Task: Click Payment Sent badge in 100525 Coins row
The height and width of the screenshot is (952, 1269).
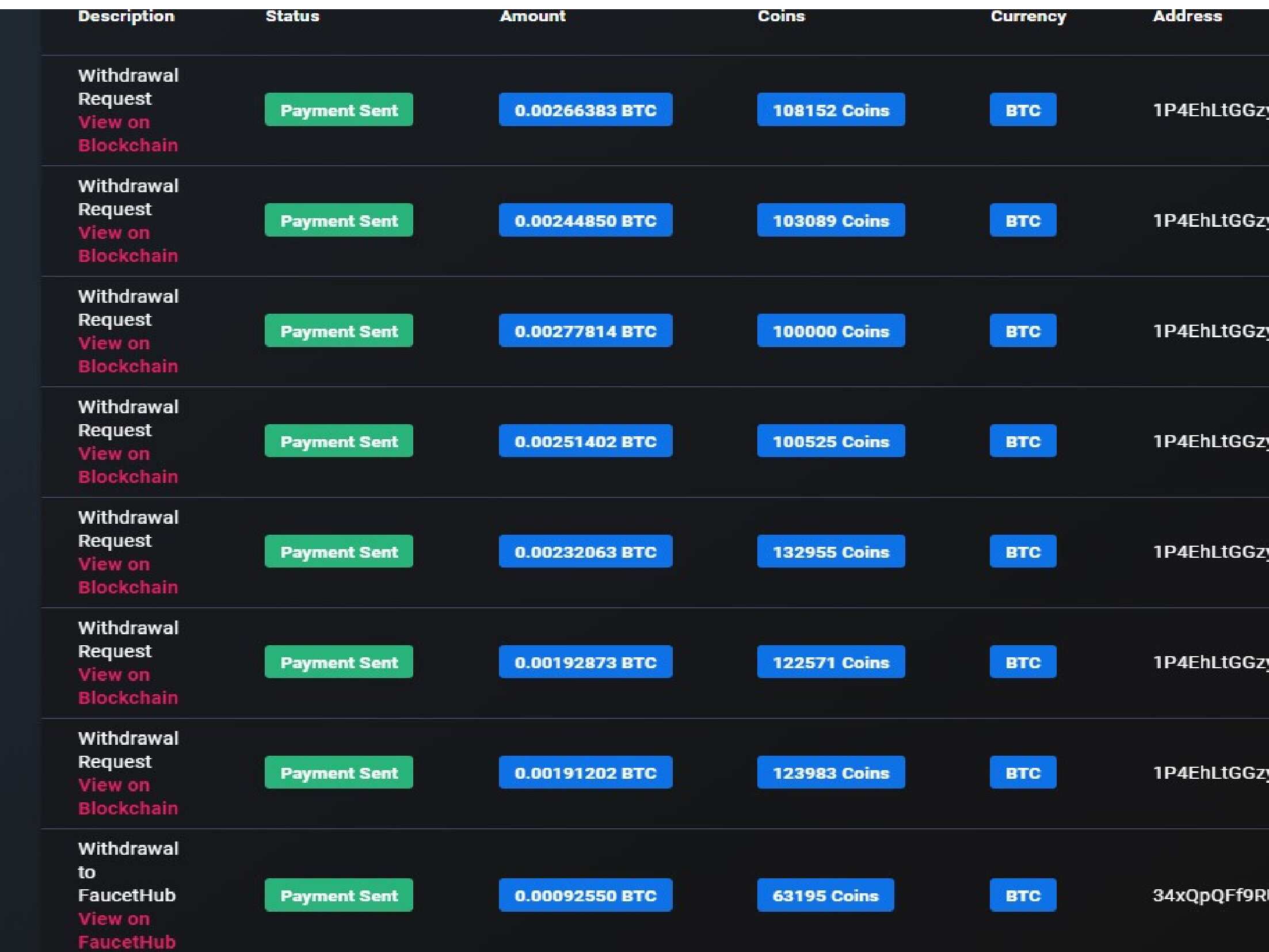Action: (x=339, y=441)
